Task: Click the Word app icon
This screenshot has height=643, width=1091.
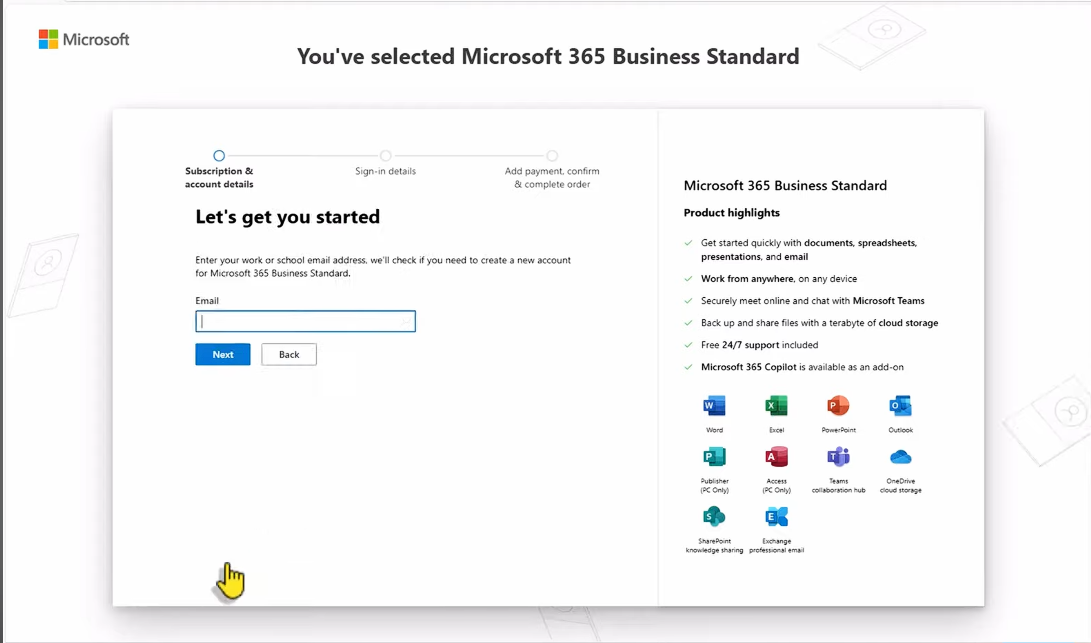Action: tap(714, 406)
